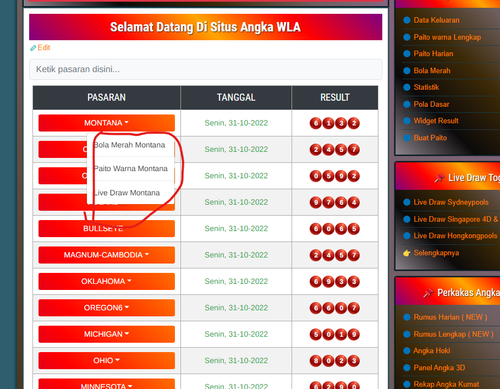The width and height of the screenshot is (500, 389).
Task: Open the OREGON6 dropdown
Action: pyautogui.click(x=106, y=308)
